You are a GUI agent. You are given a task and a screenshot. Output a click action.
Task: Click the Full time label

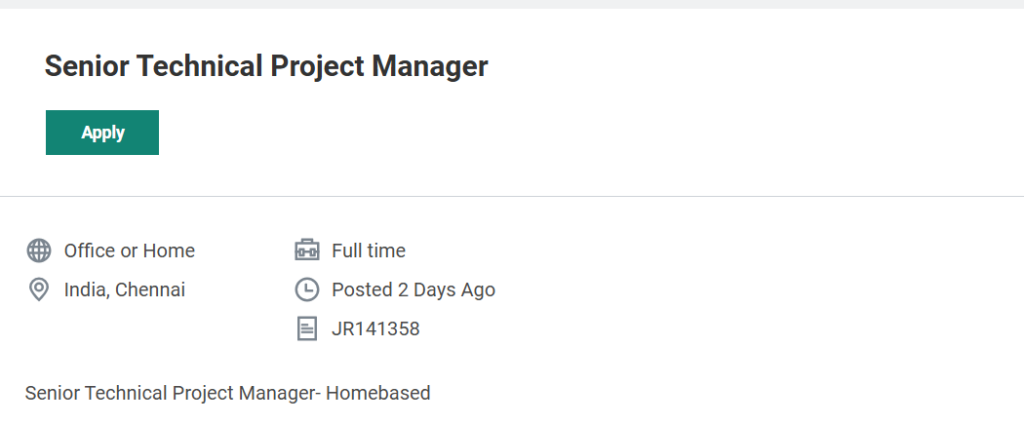368,250
